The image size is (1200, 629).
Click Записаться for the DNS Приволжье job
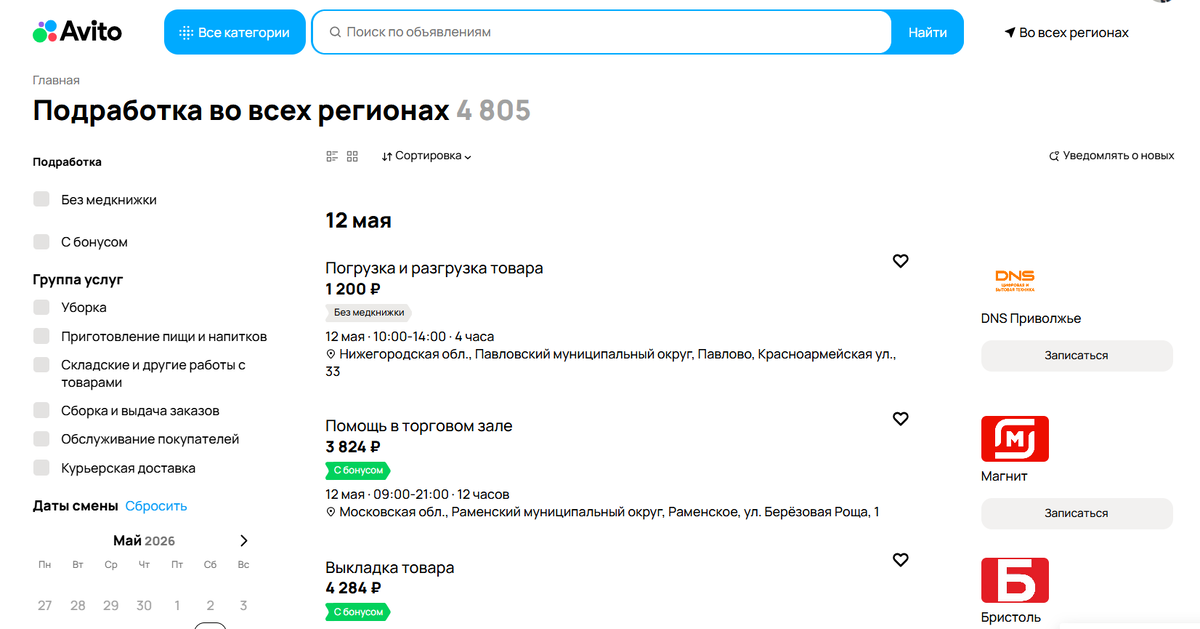point(1076,355)
